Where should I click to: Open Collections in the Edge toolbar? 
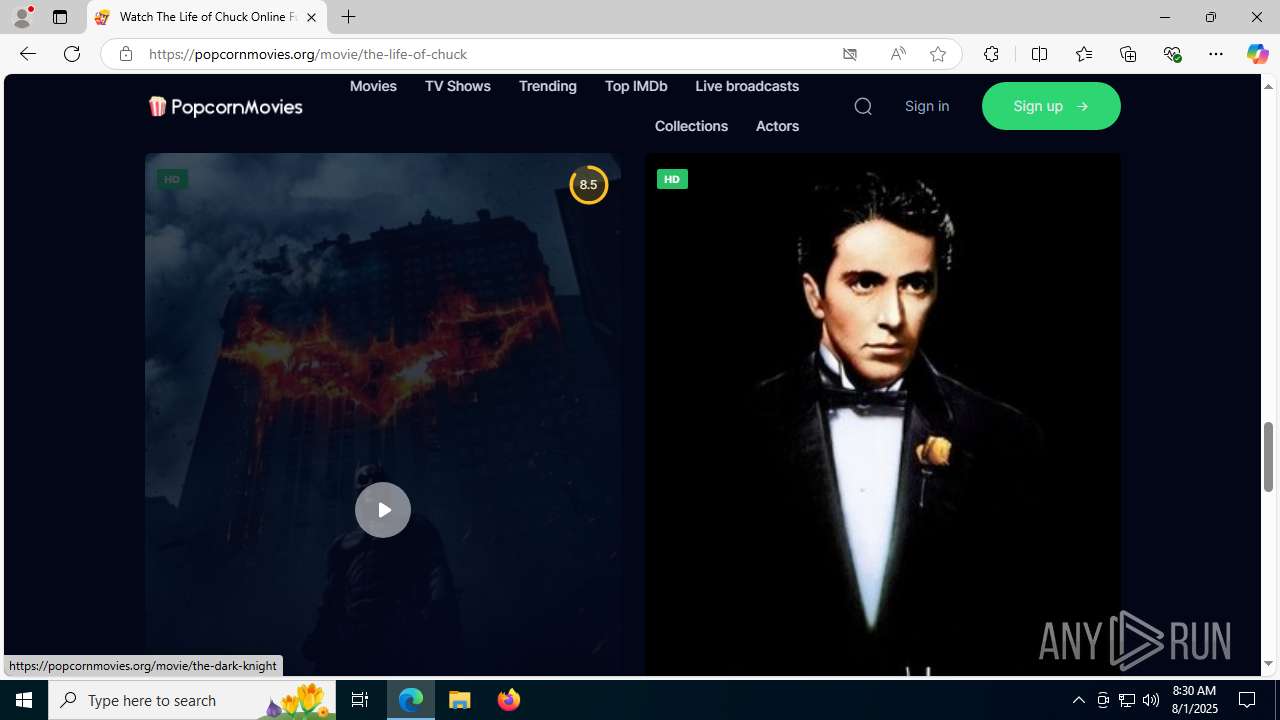click(x=1128, y=54)
